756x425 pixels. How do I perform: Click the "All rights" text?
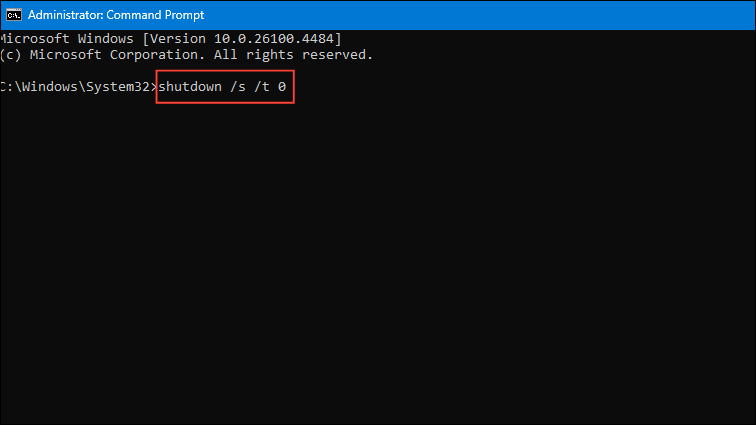click(x=254, y=55)
